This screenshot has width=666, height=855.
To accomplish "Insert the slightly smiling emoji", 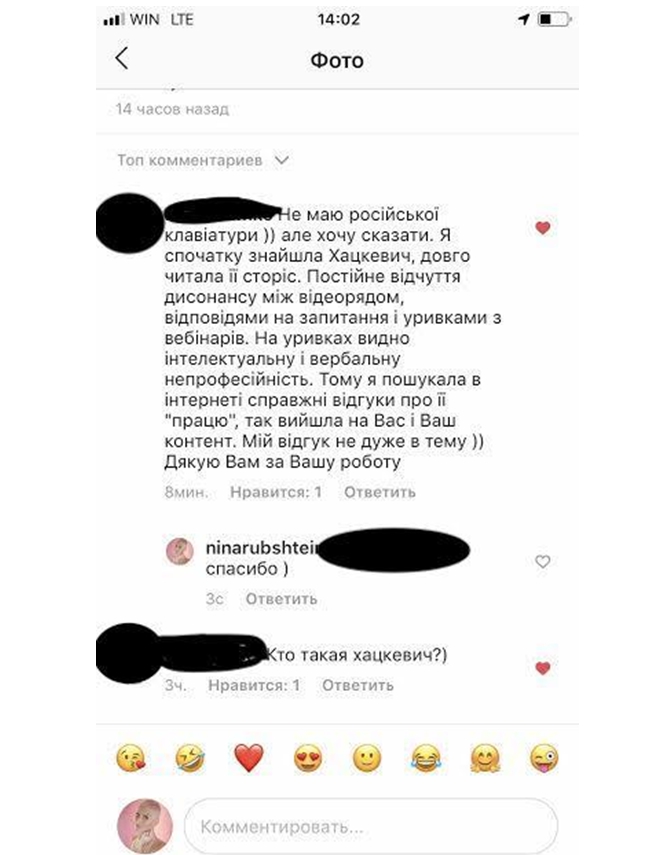I will (367, 758).
